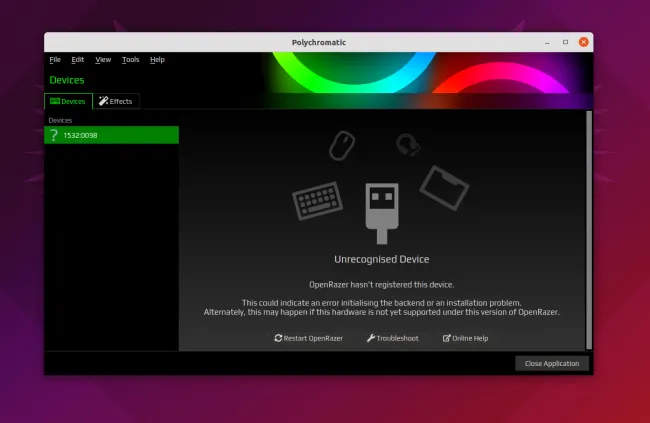650x423 pixels.
Task: Click Restart OpenRazer button
Action: [x=308, y=338]
